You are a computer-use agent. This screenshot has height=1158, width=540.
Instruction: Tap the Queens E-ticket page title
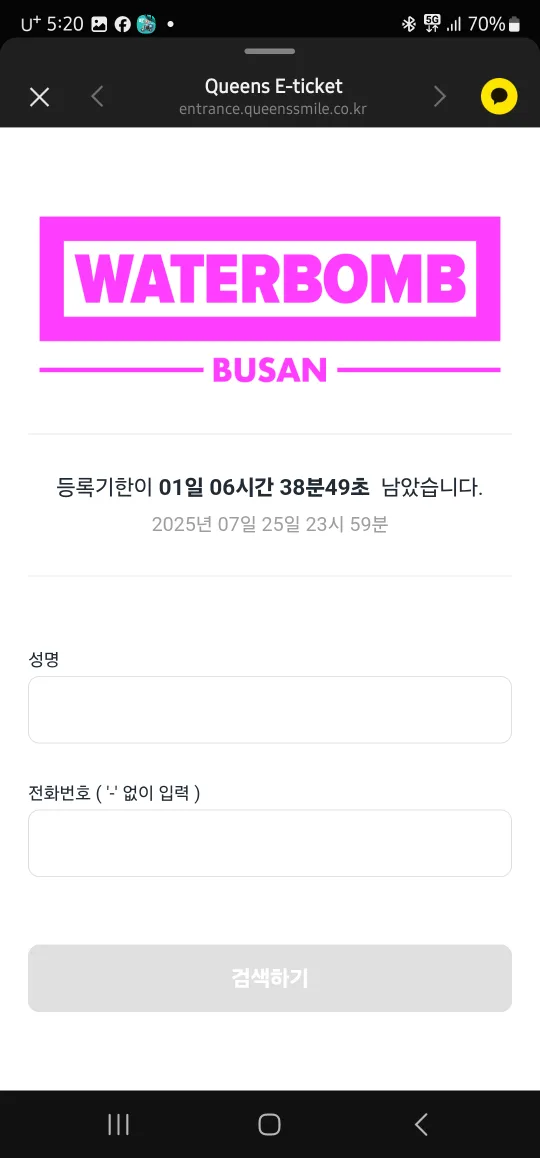pos(273,86)
